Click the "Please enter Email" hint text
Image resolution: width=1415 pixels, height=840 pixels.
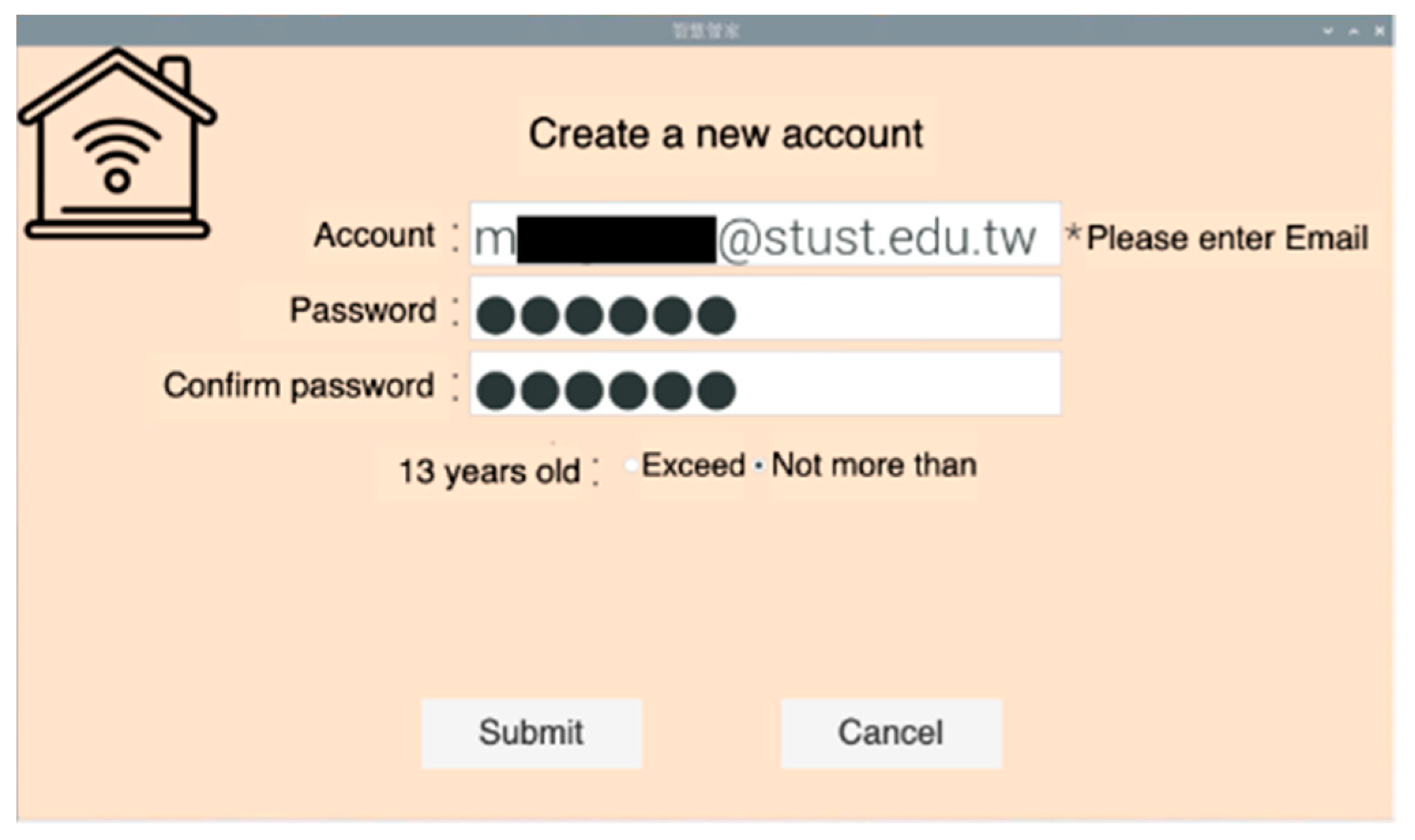coord(1227,238)
